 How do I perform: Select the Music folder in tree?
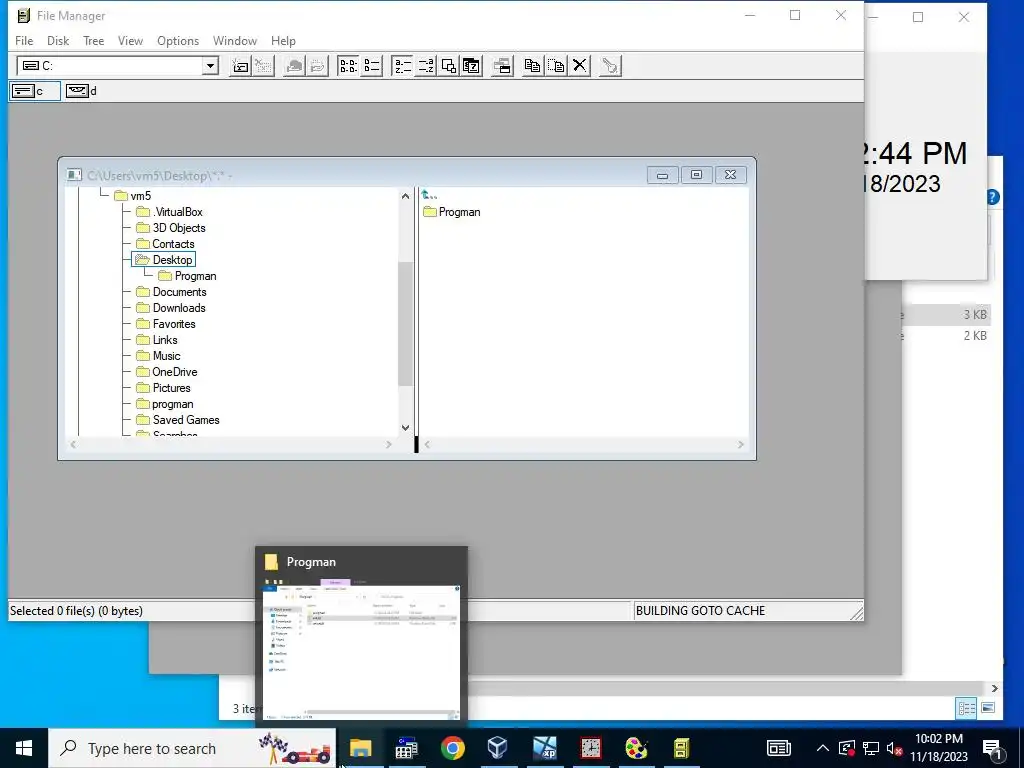tap(158, 356)
